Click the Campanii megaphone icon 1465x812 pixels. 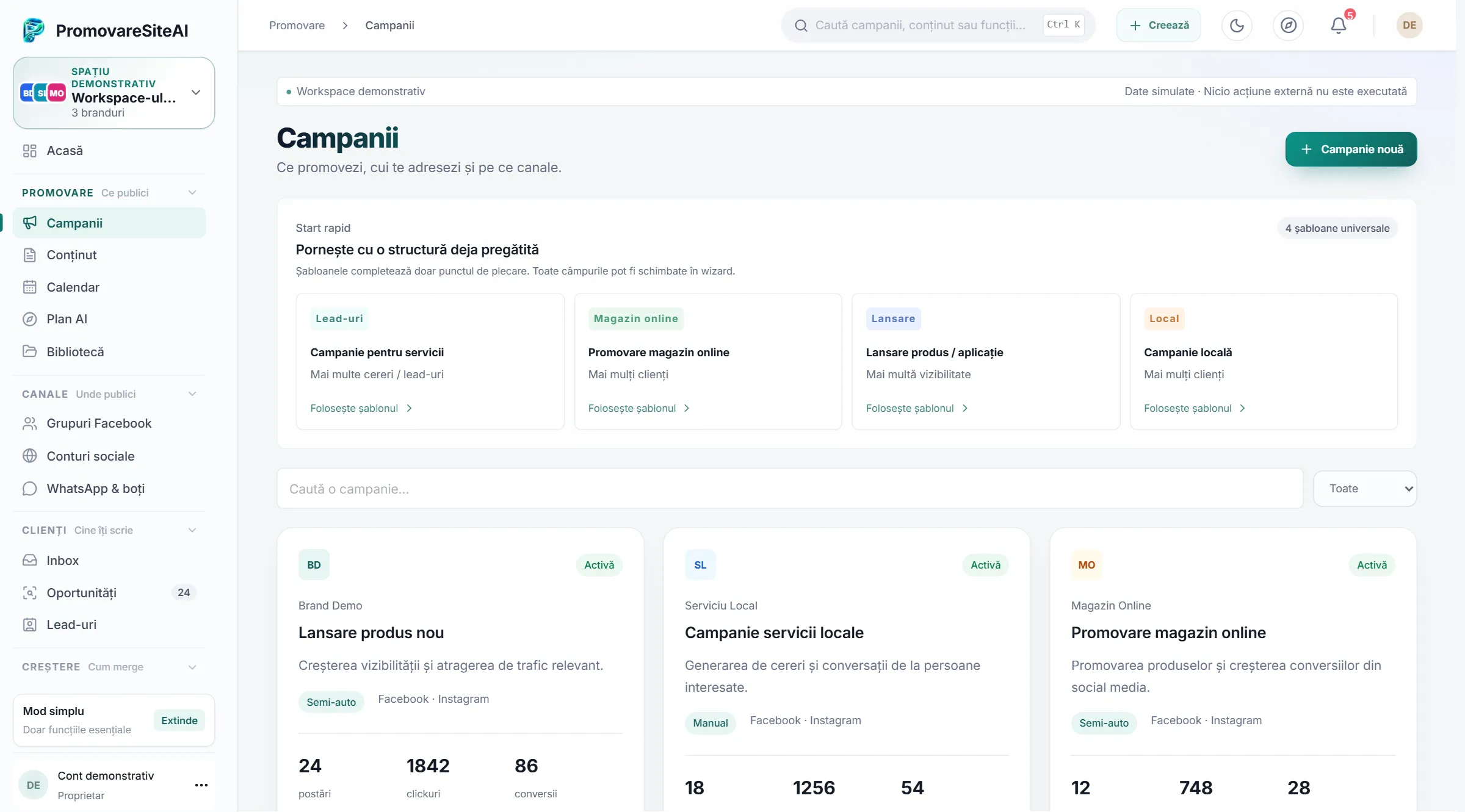[29, 223]
